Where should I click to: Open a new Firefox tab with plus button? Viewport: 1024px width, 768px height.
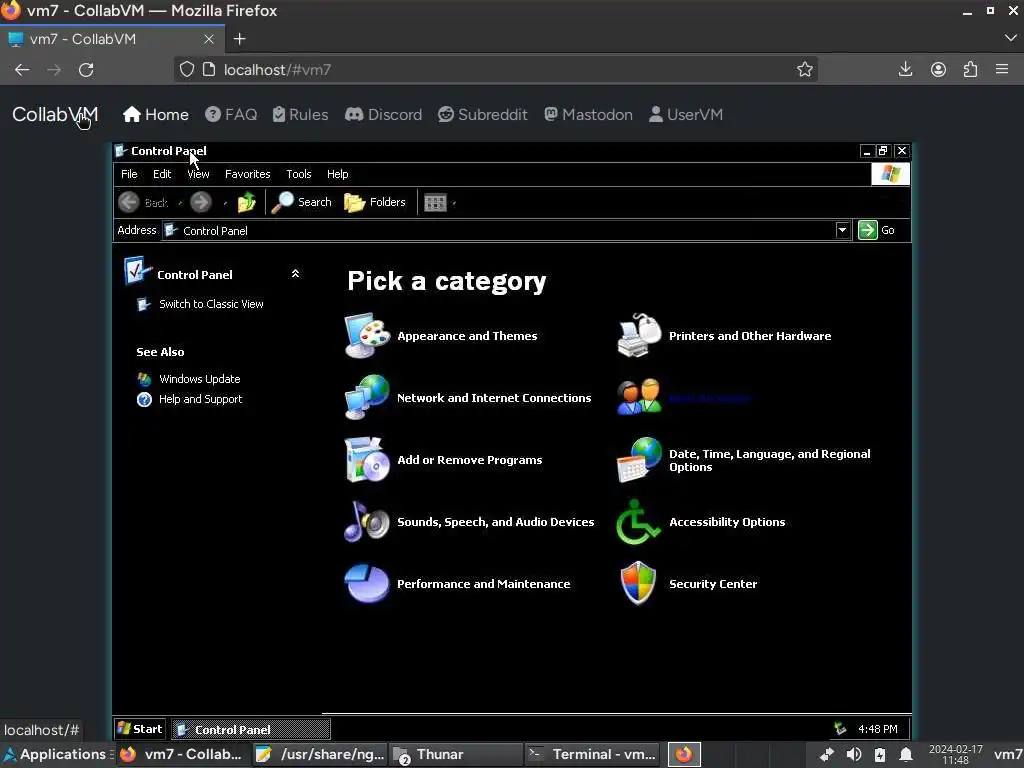pyautogui.click(x=240, y=39)
